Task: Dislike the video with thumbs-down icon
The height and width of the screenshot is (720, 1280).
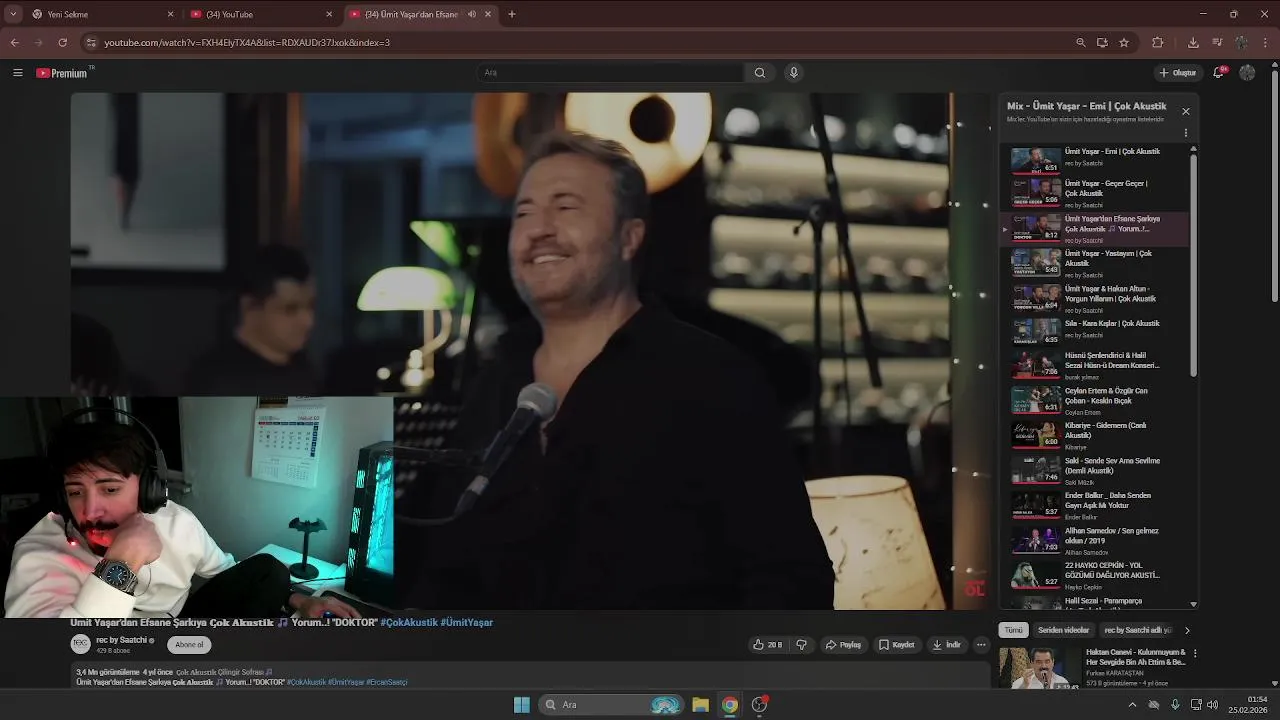Action: [801, 645]
